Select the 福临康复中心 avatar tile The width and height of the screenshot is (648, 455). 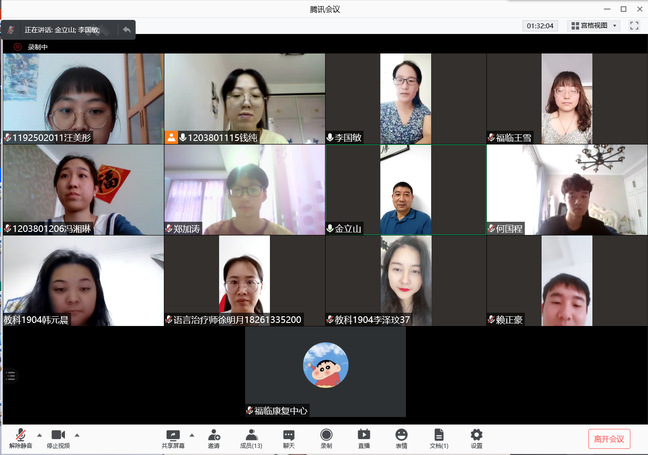tap(325, 371)
